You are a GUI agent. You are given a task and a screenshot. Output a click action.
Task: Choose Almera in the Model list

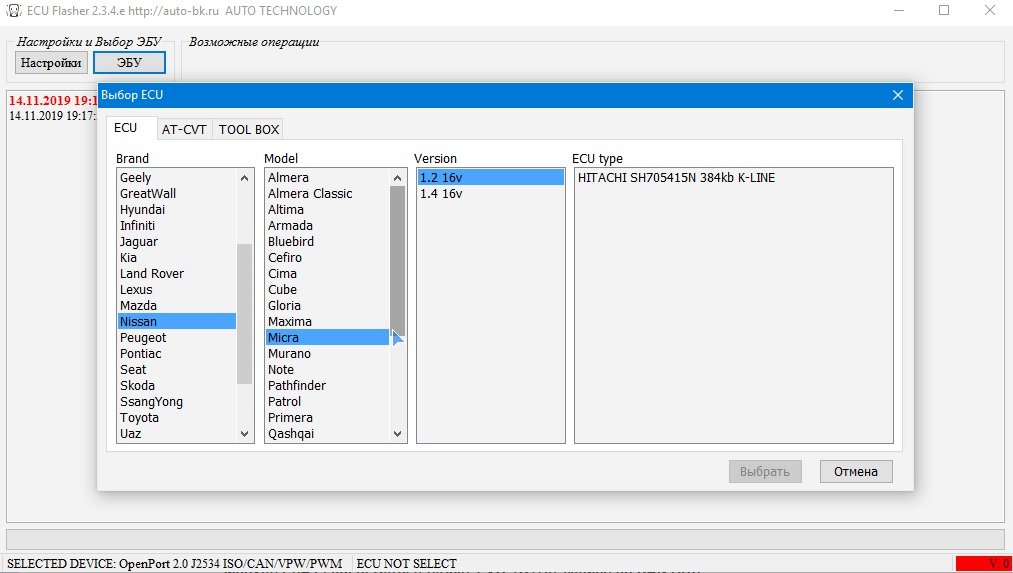pyautogui.click(x=328, y=178)
